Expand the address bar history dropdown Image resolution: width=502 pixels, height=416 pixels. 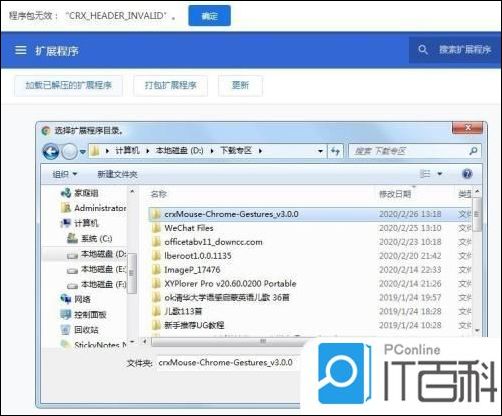[320, 151]
